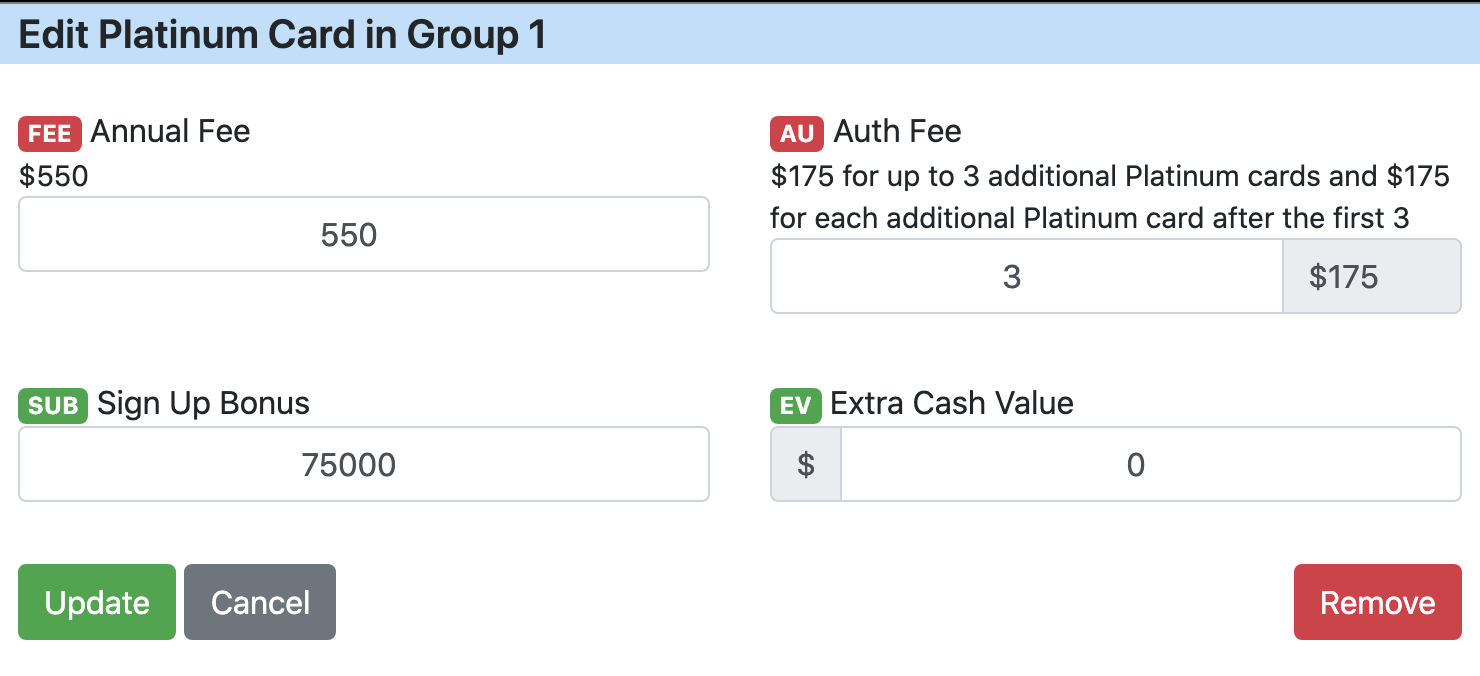This screenshot has height=676, width=1480.
Task: Click the red AU badge
Action: point(797,133)
